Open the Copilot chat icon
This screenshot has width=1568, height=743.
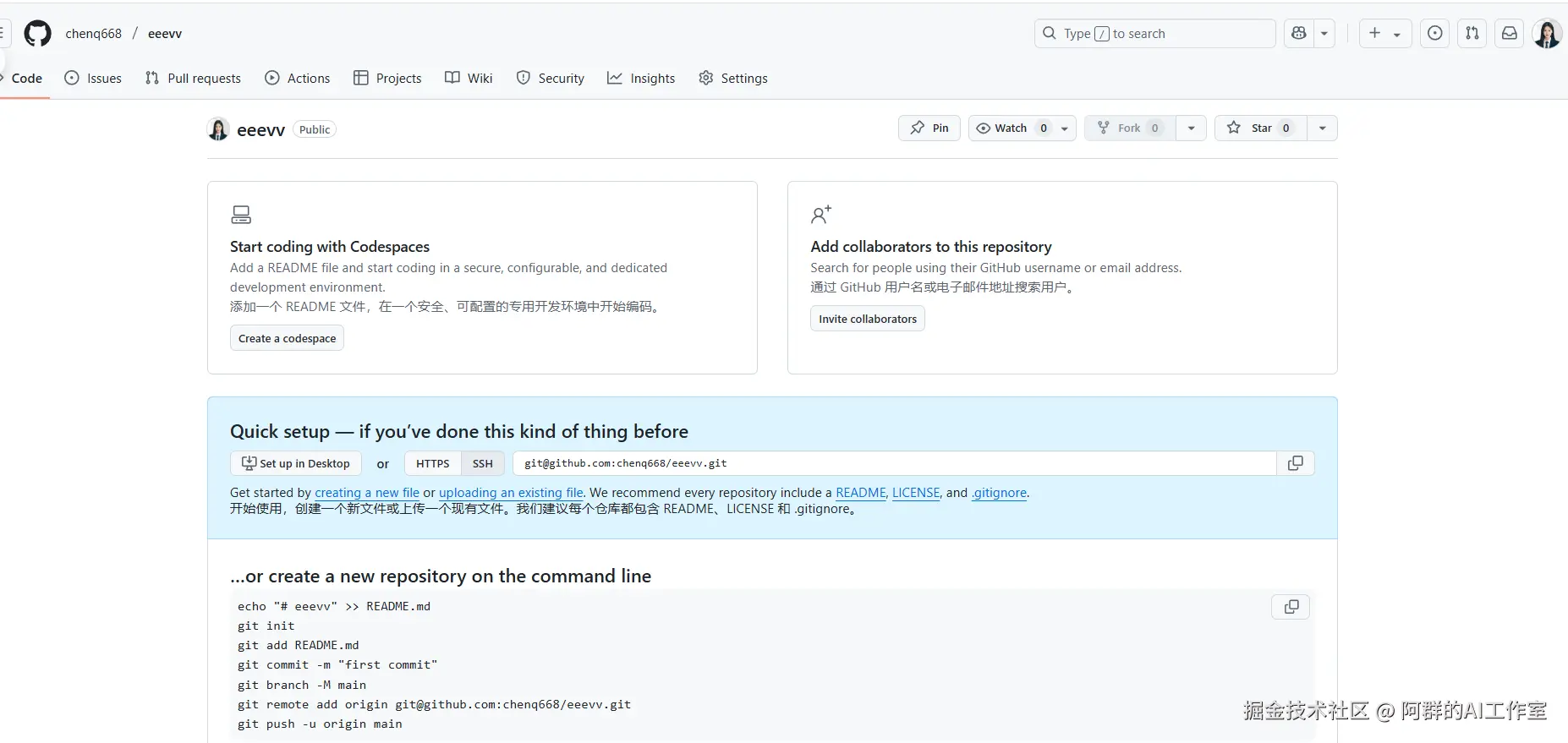tap(1299, 34)
